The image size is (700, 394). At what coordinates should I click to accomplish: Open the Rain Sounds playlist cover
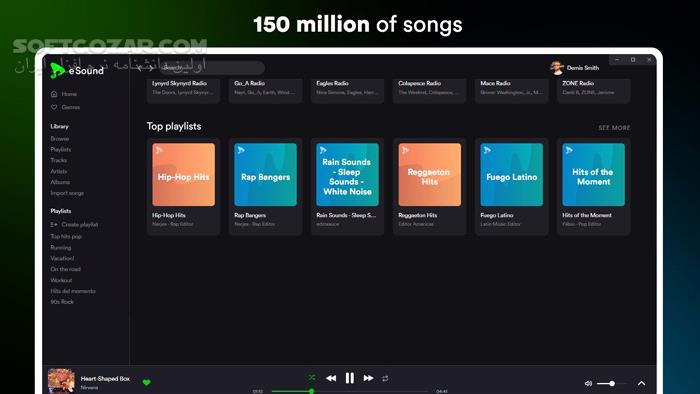point(347,174)
